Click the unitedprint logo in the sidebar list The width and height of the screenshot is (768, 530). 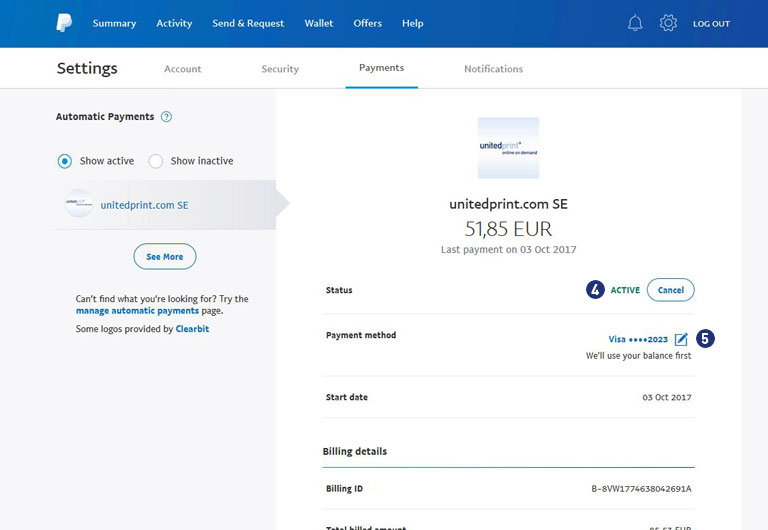[78, 204]
